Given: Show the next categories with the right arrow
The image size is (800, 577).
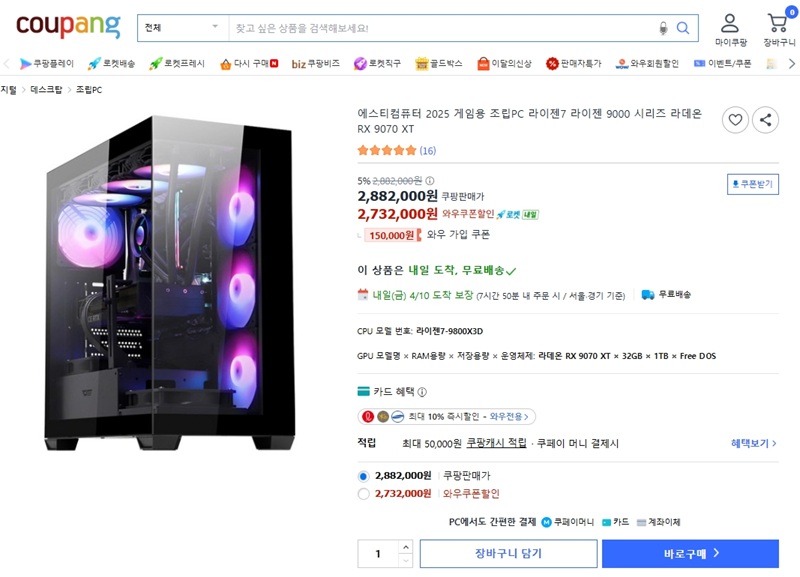Looking at the screenshot, I should coord(791,64).
